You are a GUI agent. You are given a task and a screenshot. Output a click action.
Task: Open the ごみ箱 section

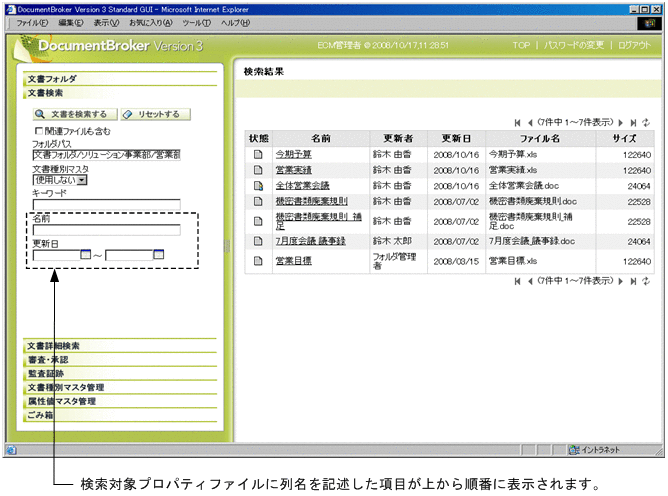click(41, 414)
